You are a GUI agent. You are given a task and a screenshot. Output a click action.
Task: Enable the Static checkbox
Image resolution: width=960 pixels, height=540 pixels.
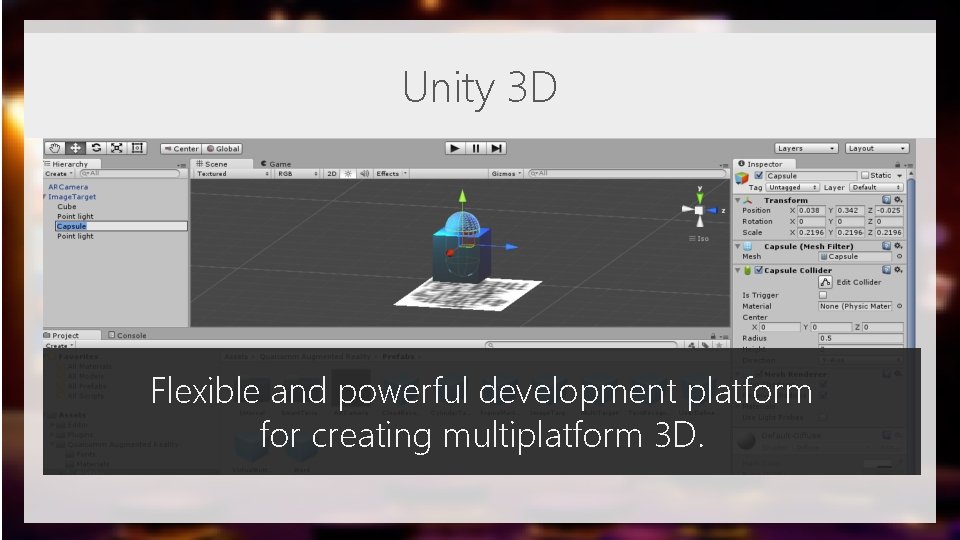tap(865, 176)
